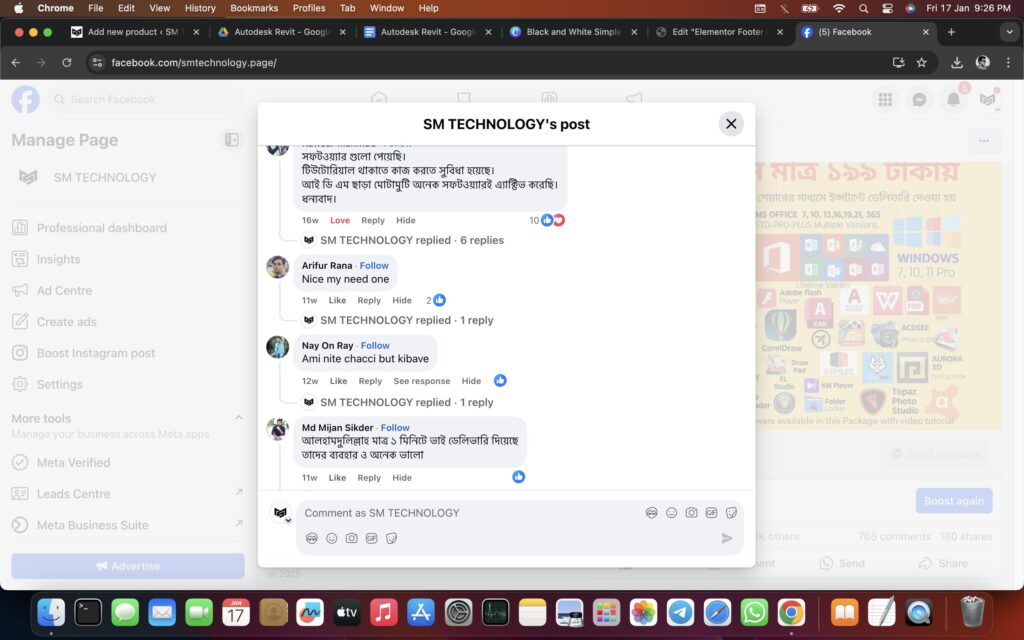
Task: Click the send comment arrow
Action: [727, 538]
